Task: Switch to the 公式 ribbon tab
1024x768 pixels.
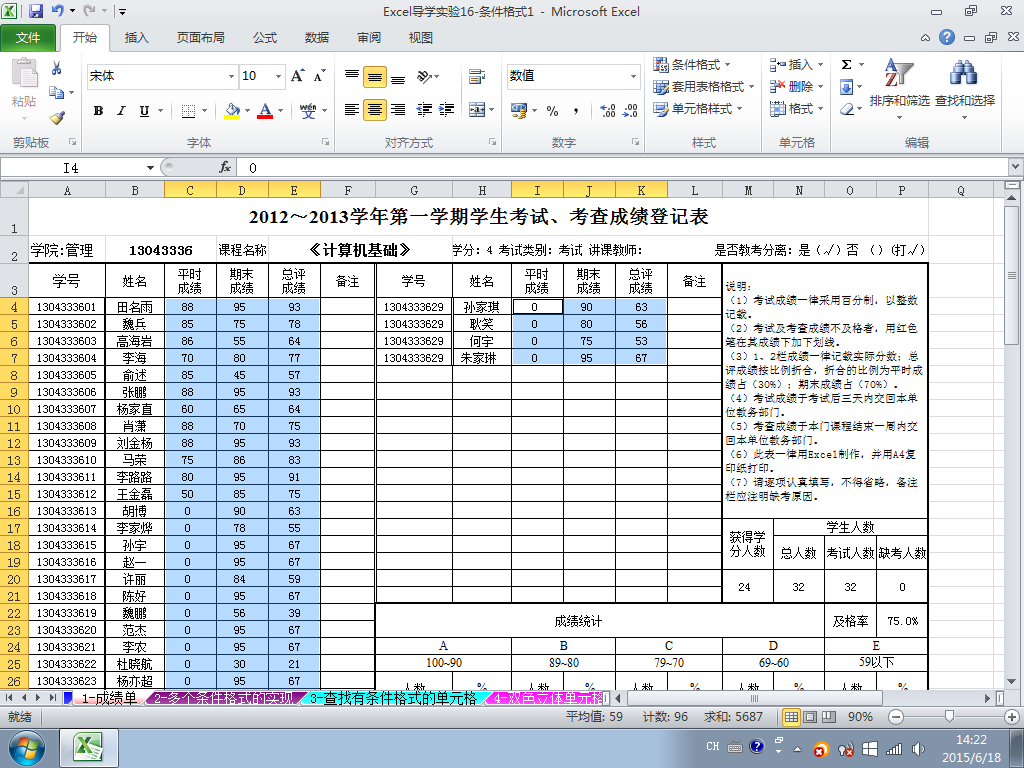Action: pyautogui.click(x=265, y=37)
